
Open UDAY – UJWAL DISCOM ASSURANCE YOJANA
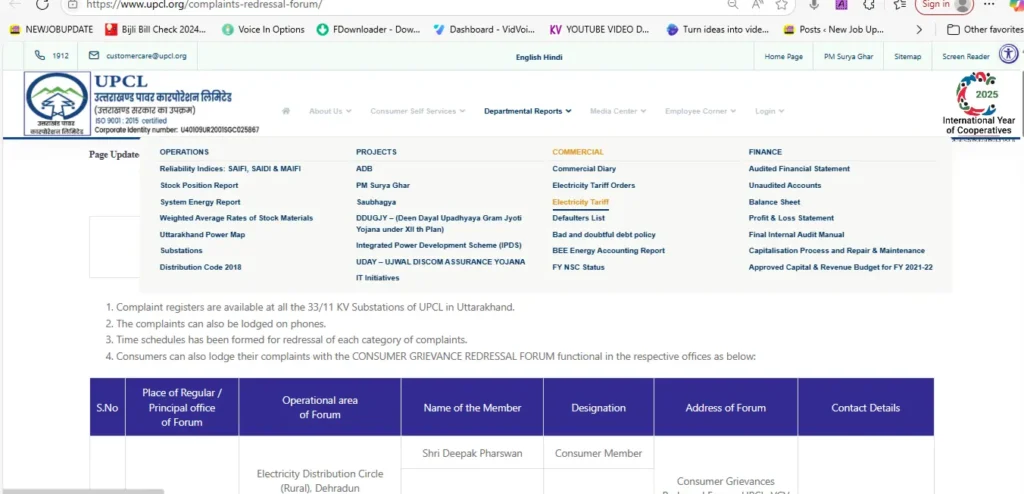click(x=440, y=262)
